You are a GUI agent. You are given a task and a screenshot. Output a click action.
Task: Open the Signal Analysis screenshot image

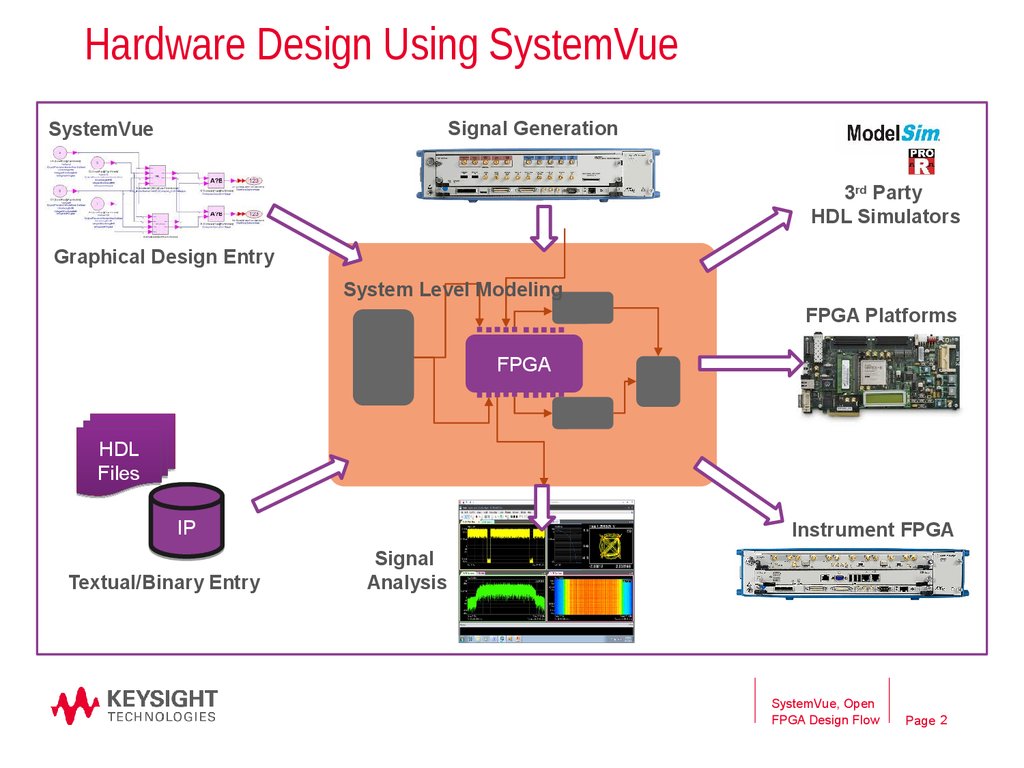[x=546, y=572]
